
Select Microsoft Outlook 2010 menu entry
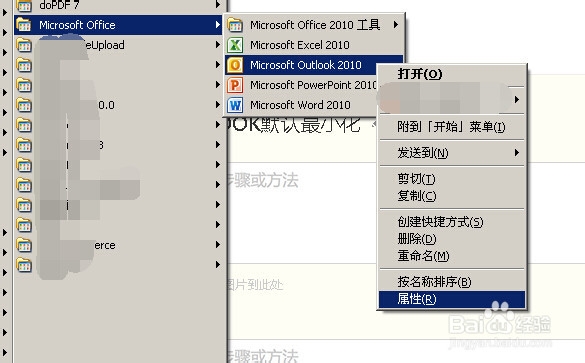coord(301,65)
